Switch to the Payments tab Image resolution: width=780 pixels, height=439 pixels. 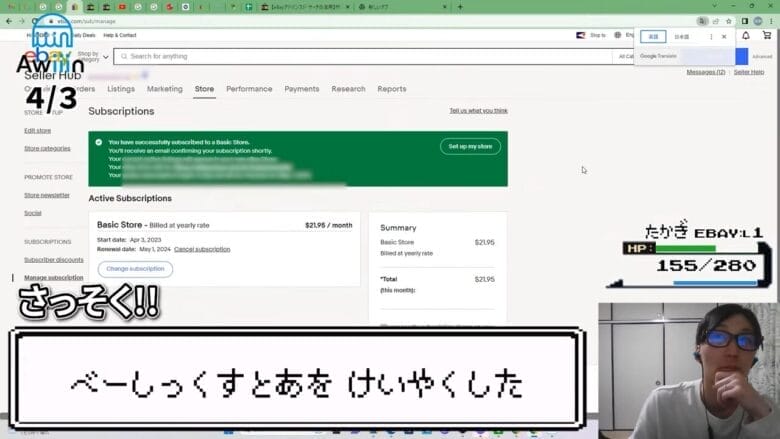301,89
